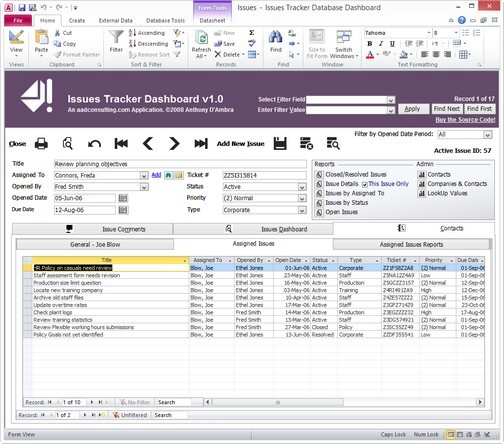
Task: Switch to External Data ribbon tab
Action: (116, 20)
